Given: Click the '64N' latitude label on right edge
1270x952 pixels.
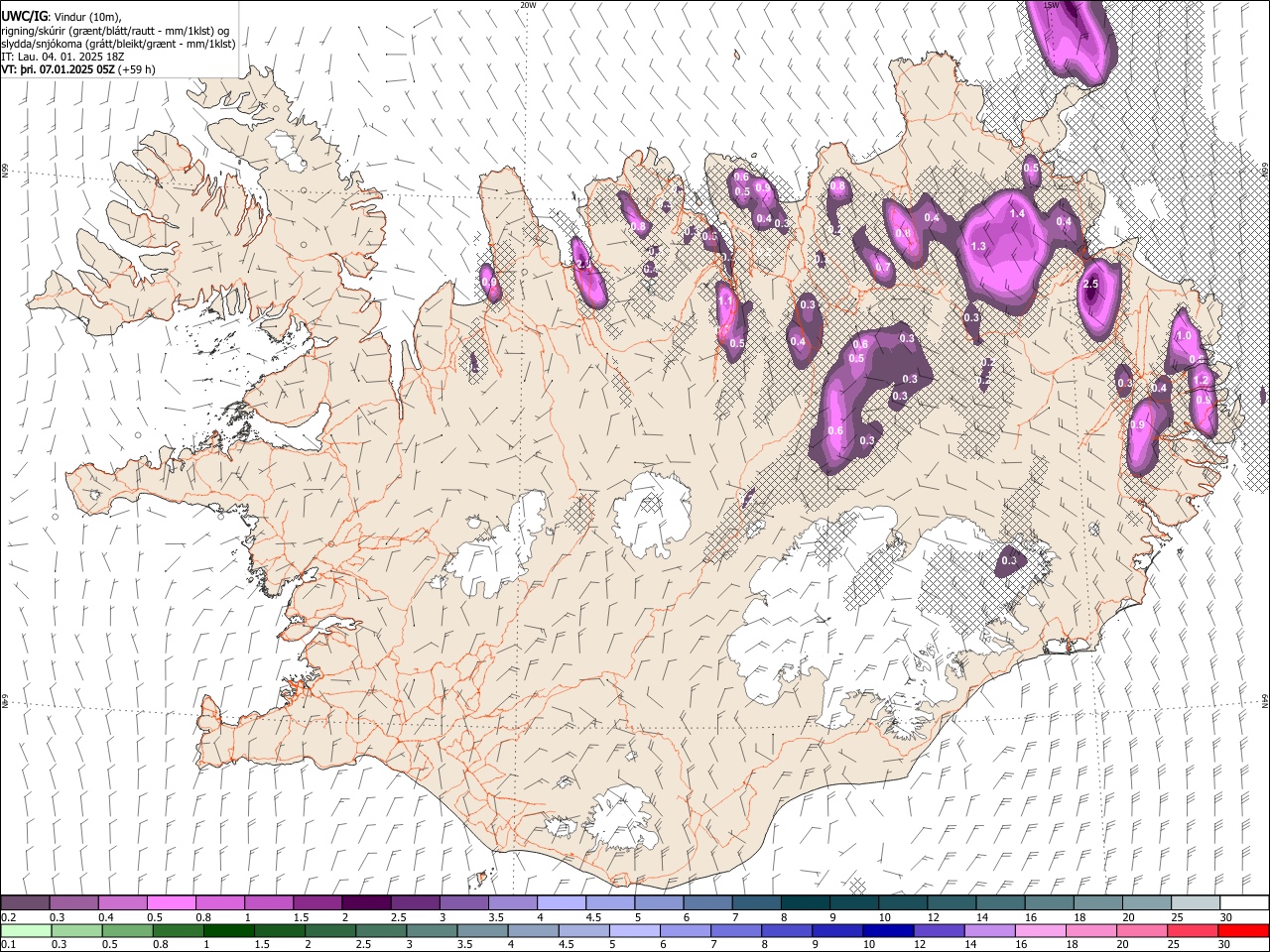Looking at the screenshot, I should (1265, 700).
